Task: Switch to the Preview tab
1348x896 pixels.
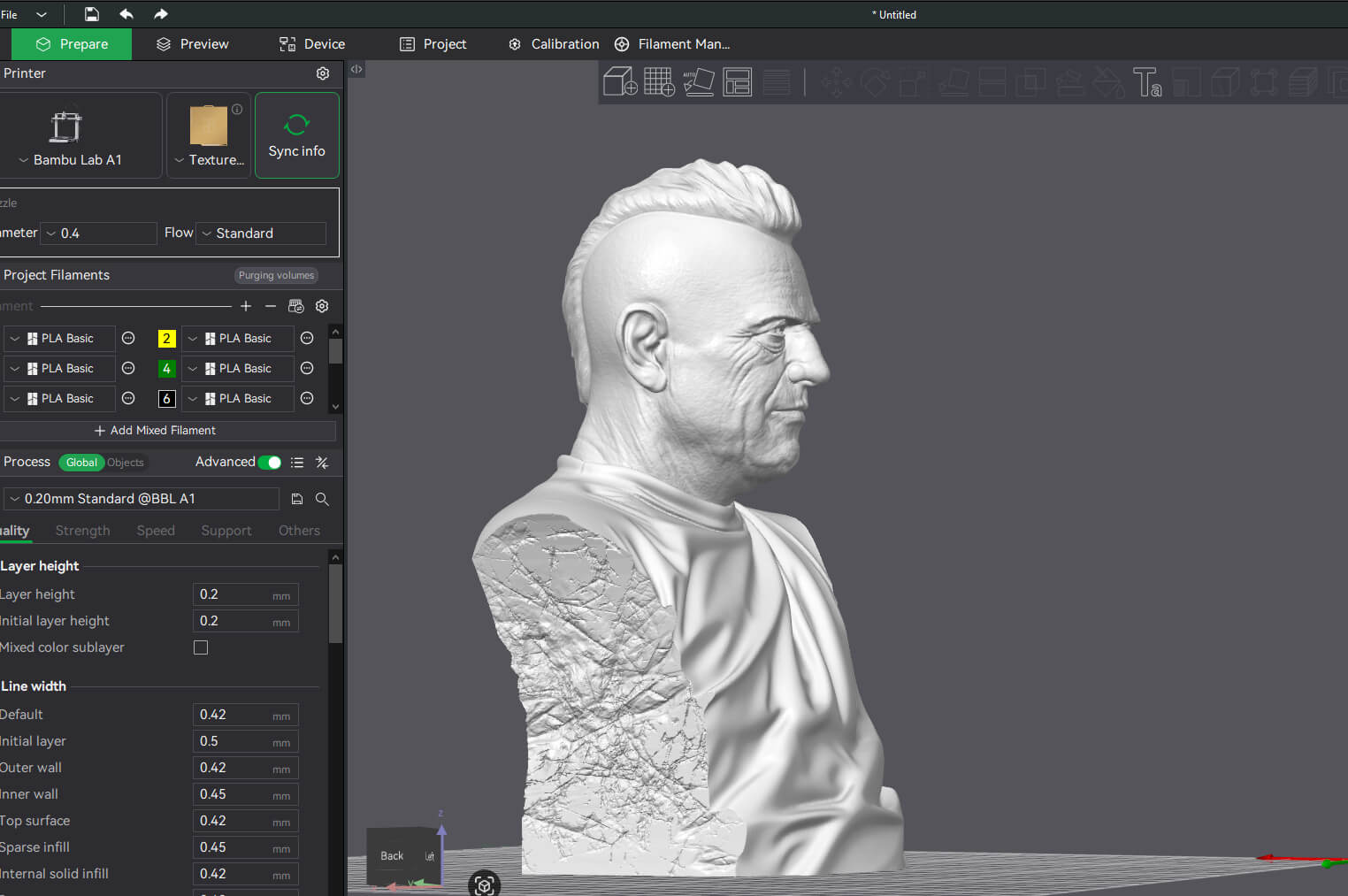Action: pos(193,44)
